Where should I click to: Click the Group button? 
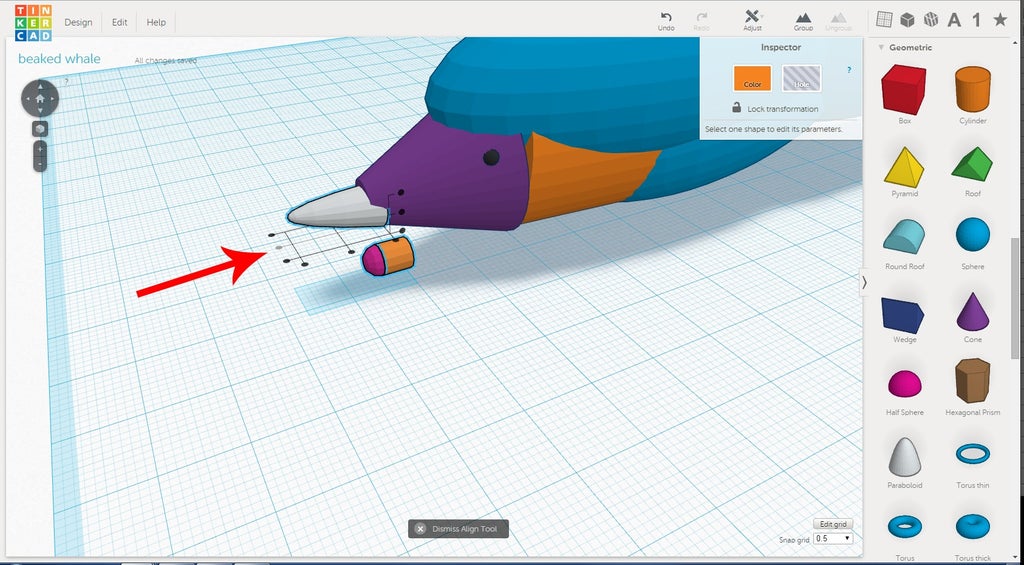coord(803,21)
